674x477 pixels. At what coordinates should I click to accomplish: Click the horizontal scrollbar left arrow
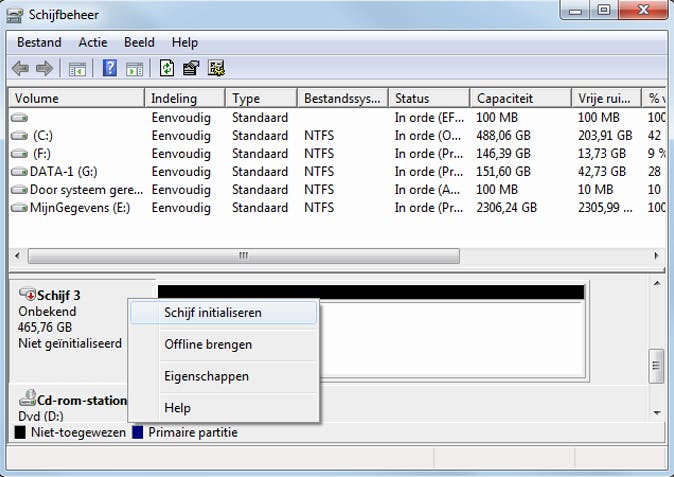coord(17,256)
